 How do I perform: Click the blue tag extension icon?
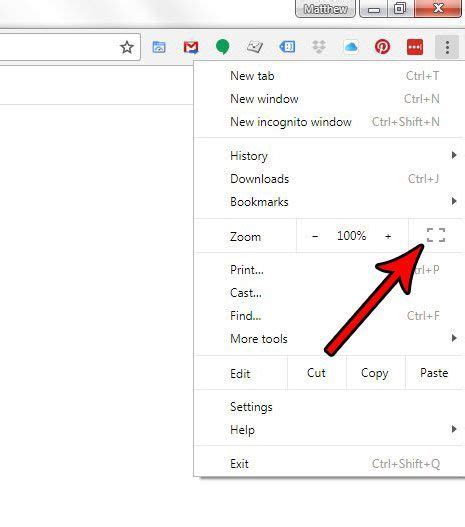click(x=287, y=47)
